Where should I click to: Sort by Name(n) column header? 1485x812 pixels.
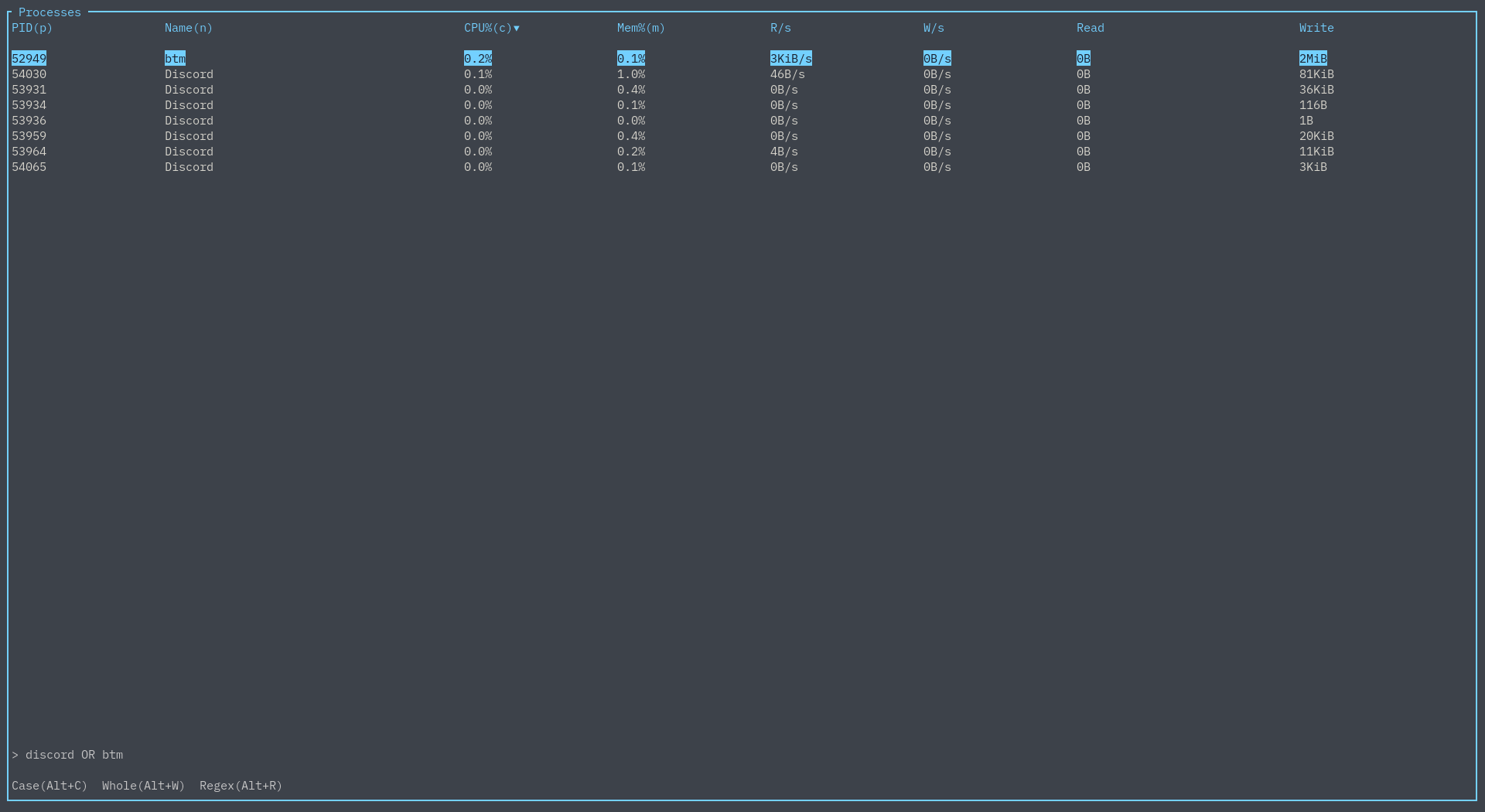(x=189, y=28)
